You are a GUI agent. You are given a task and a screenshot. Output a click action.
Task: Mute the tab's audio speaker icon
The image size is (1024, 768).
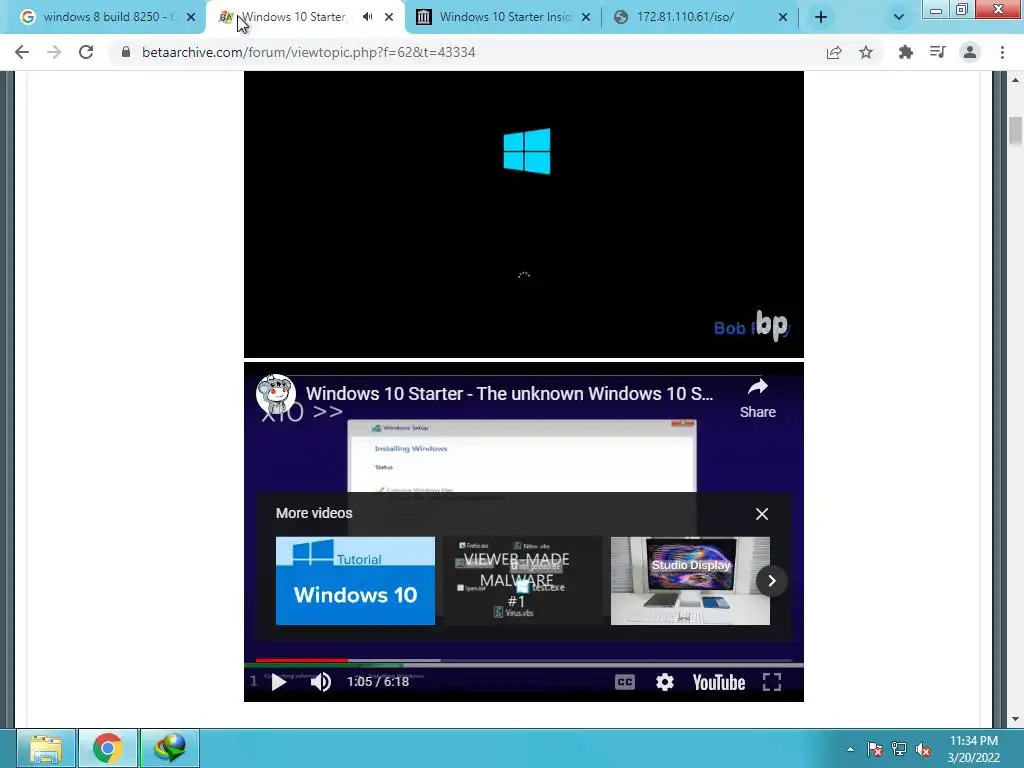368,17
